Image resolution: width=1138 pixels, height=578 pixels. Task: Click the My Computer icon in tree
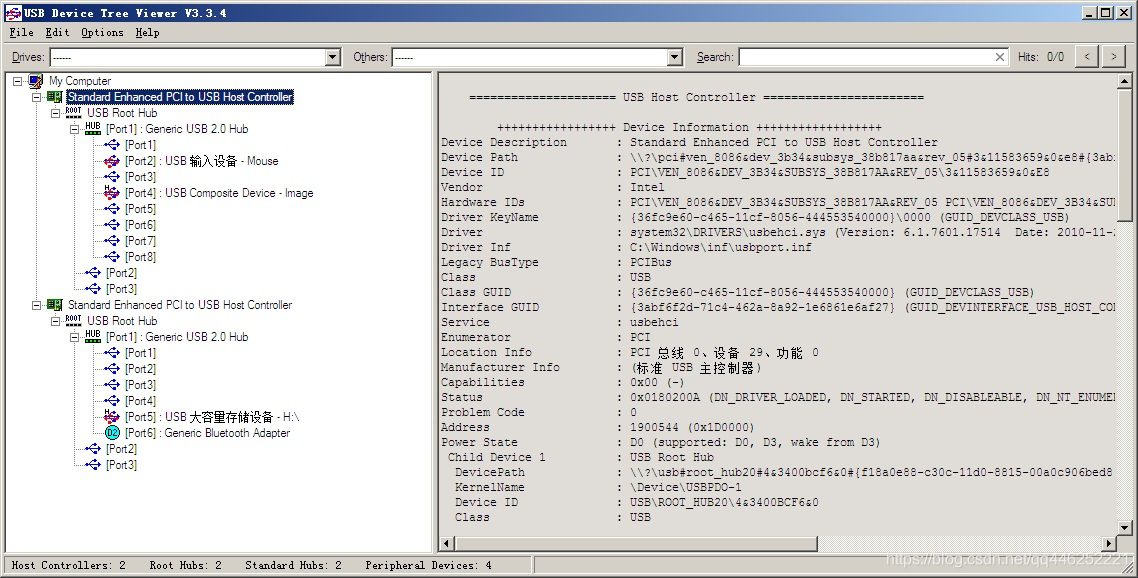pos(36,81)
